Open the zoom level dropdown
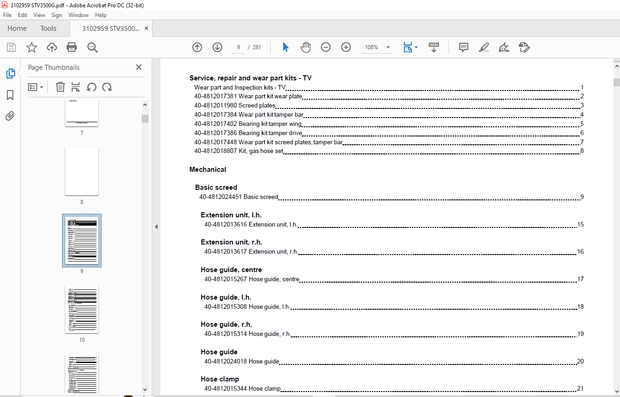The height and width of the screenshot is (397, 620). point(388,47)
